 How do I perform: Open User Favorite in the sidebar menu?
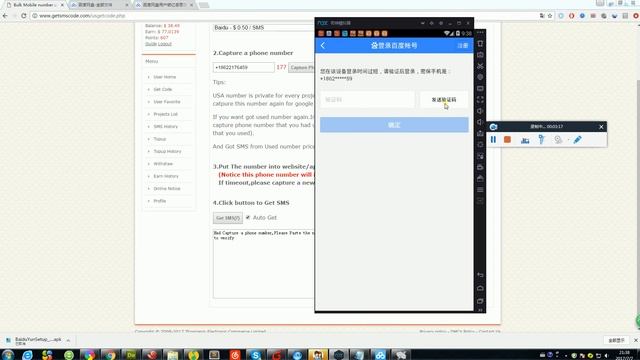pos(167,102)
